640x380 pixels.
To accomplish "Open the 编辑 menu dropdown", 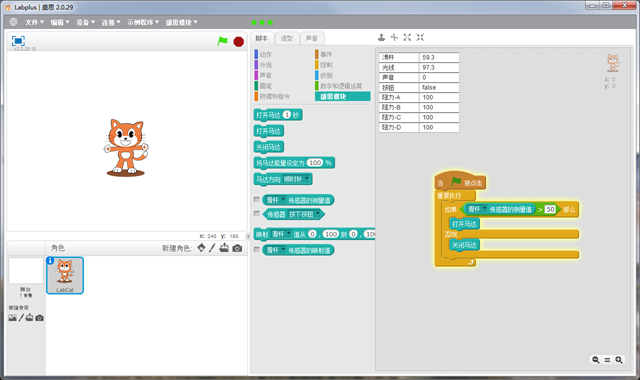I will 60,22.
